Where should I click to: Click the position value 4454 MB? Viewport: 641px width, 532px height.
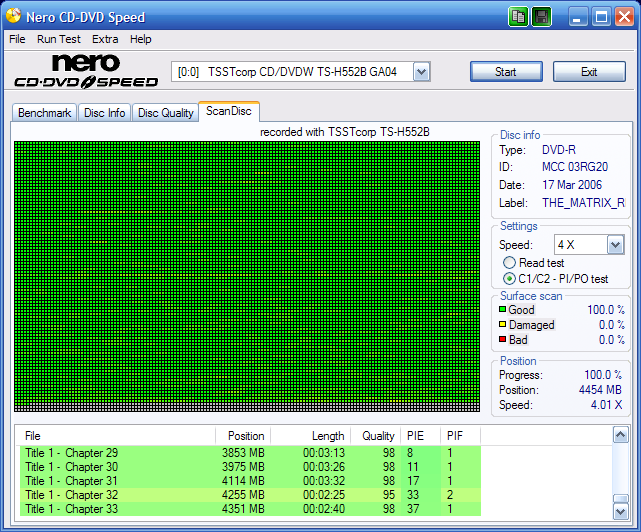(600, 390)
